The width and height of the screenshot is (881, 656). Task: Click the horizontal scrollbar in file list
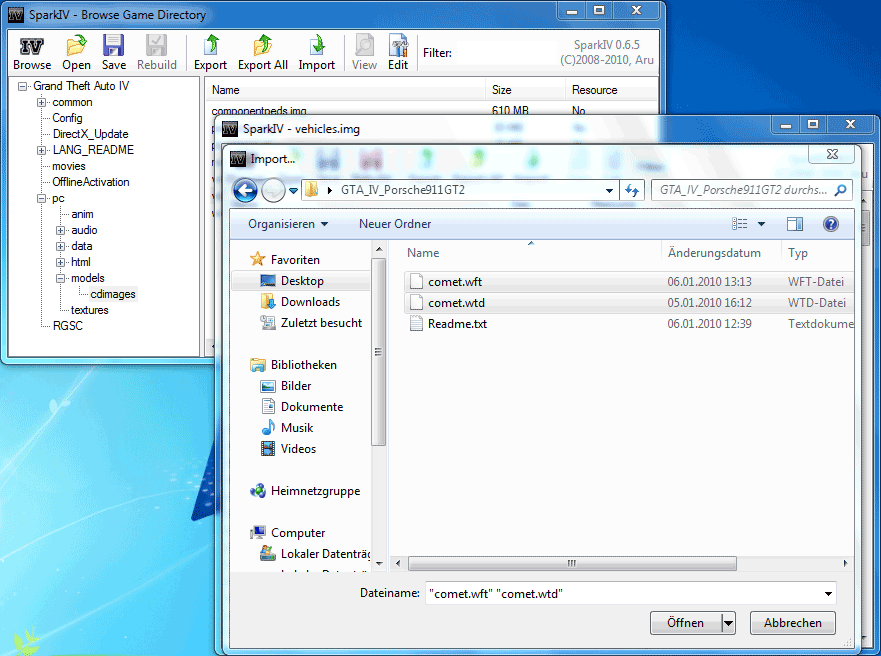pos(572,563)
